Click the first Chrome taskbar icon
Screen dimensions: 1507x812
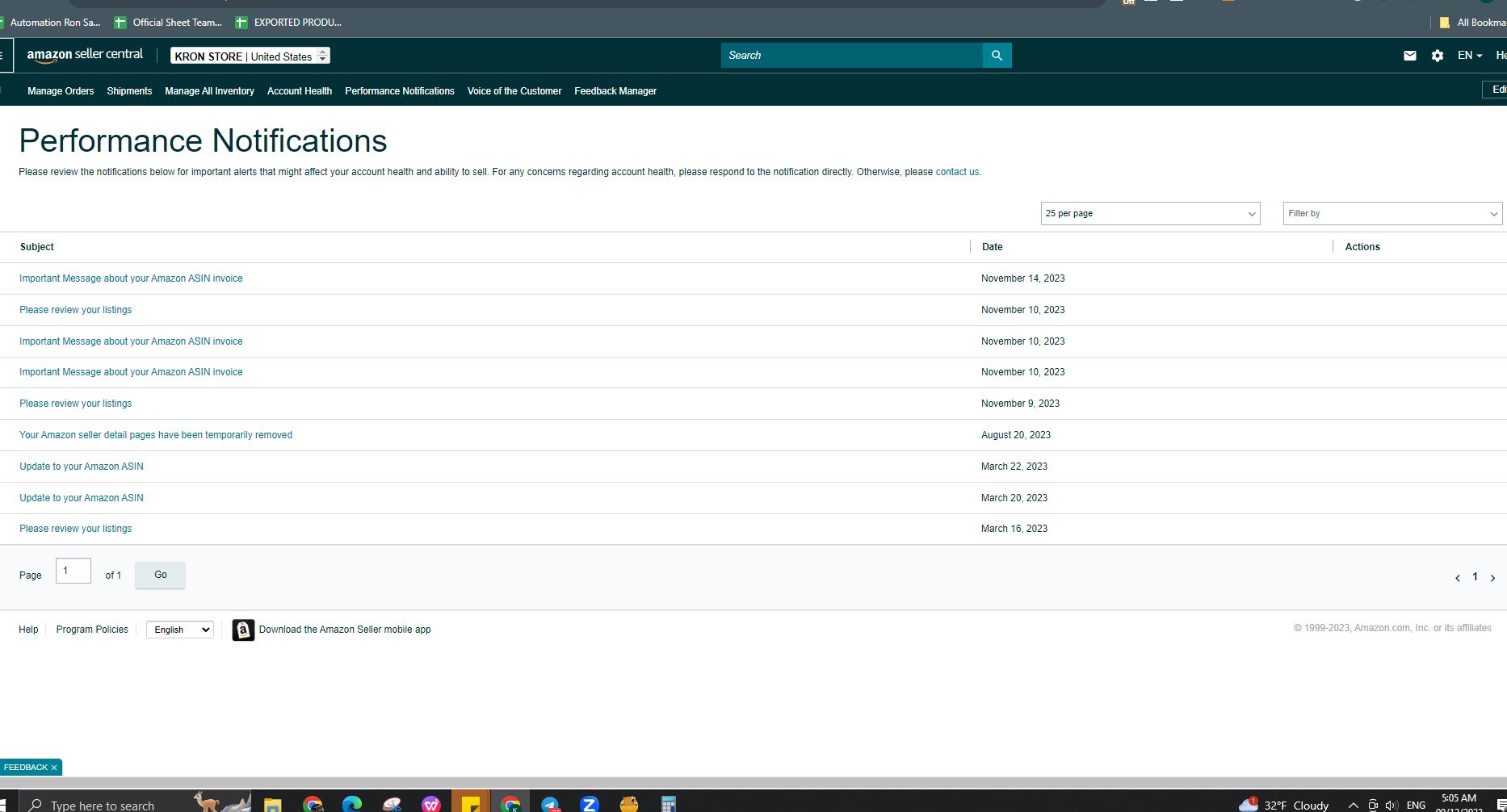tap(313, 804)
